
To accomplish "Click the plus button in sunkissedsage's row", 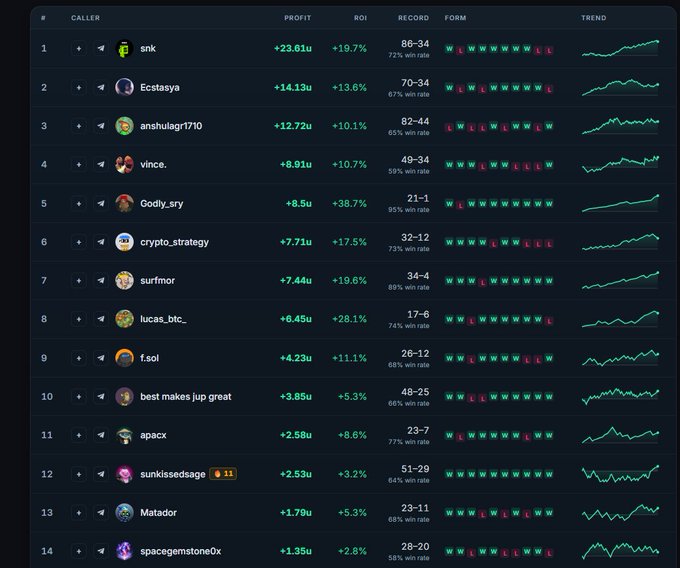I will pos(78,474).
